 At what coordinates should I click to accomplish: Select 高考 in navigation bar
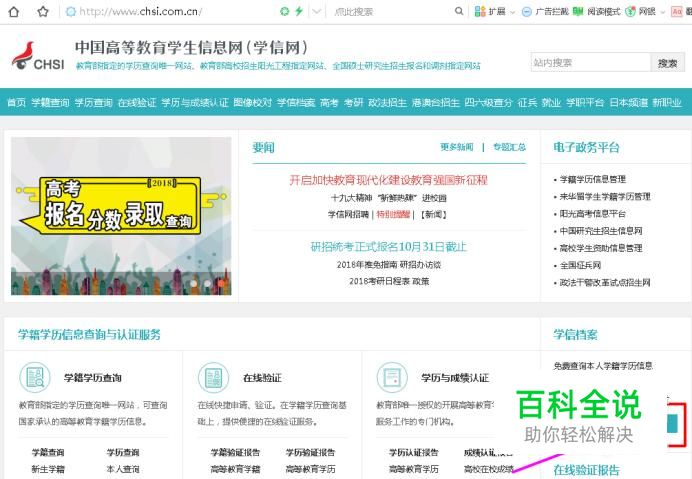pos(329,102)
